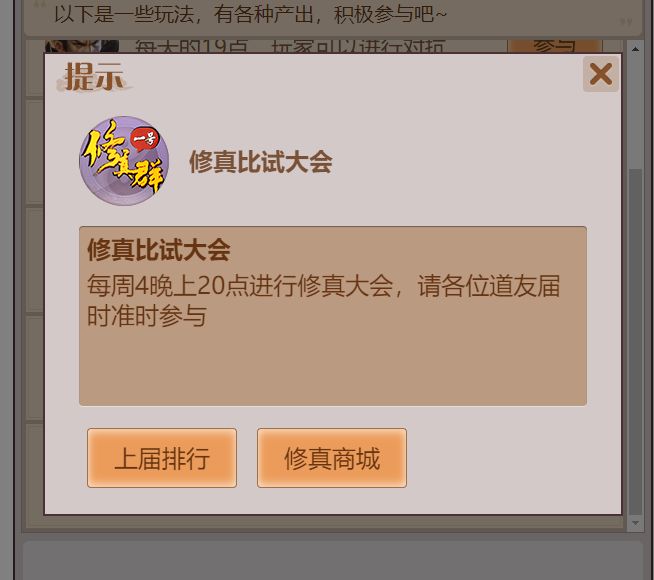The height and width of the screenshot is (580, 654).
Task: Click the bold 修真比试大会 title in description box
Action: click(x=158, y=250)
